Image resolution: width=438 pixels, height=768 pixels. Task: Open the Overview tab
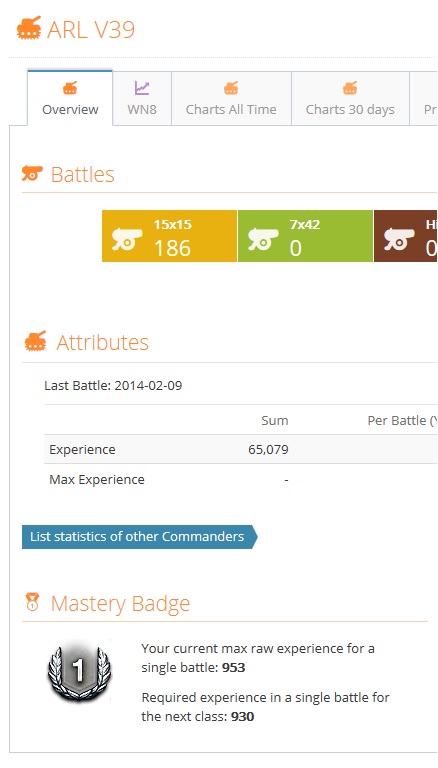pos(70,98)
